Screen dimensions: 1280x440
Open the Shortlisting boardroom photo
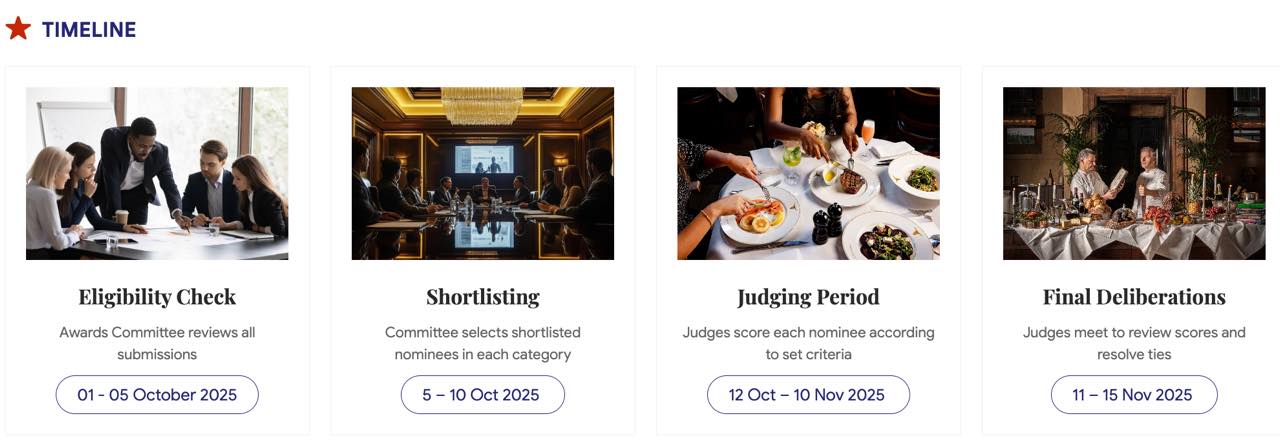pos(483,173)
